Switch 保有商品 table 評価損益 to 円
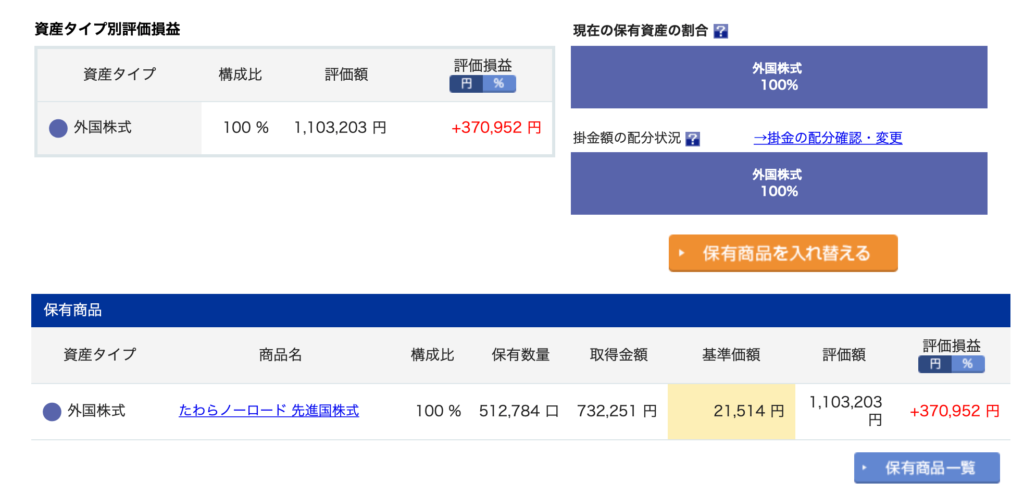 935,365
